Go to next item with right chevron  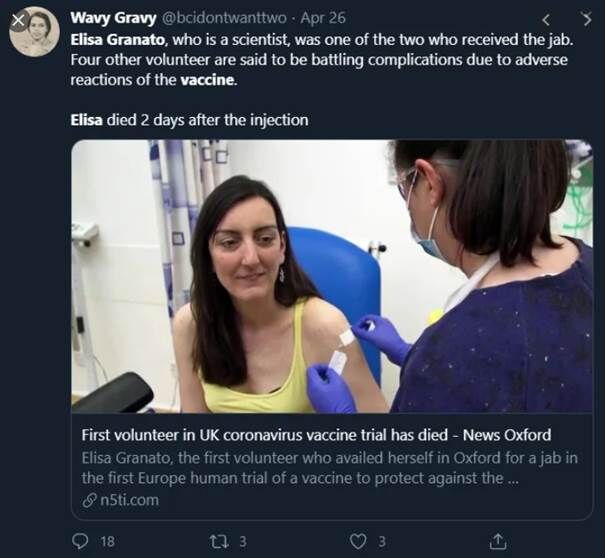pos(587,19)
